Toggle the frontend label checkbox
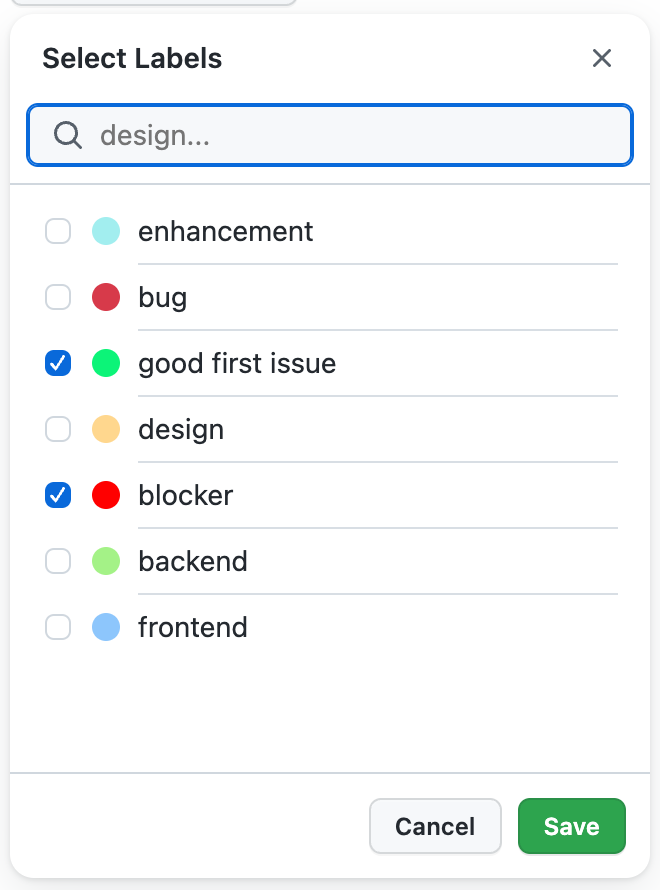660x890 pixels. pyautogui.click(x=58, y=628)
